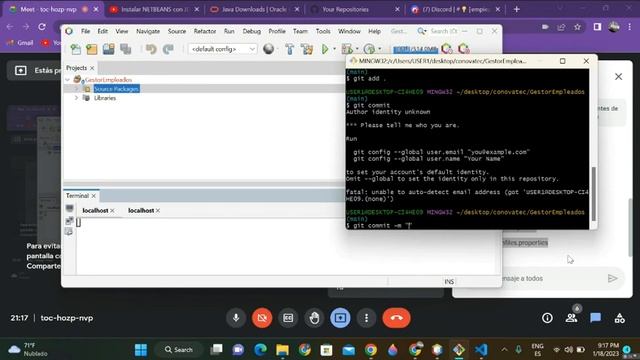640x360 pixels.
Task: Show the participants panel in Meet
Action: 571,318
